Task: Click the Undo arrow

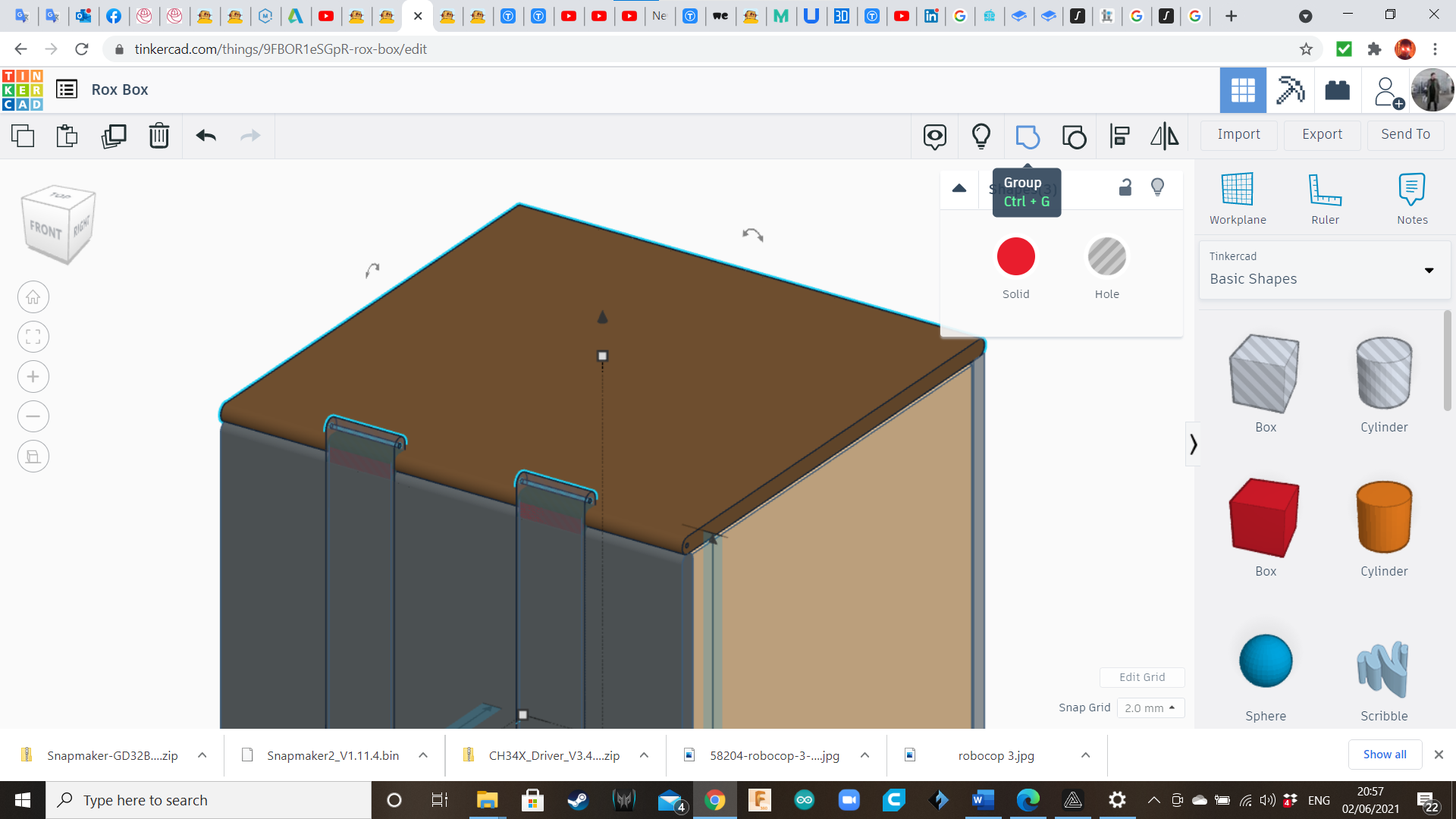Action: (206, 136)
